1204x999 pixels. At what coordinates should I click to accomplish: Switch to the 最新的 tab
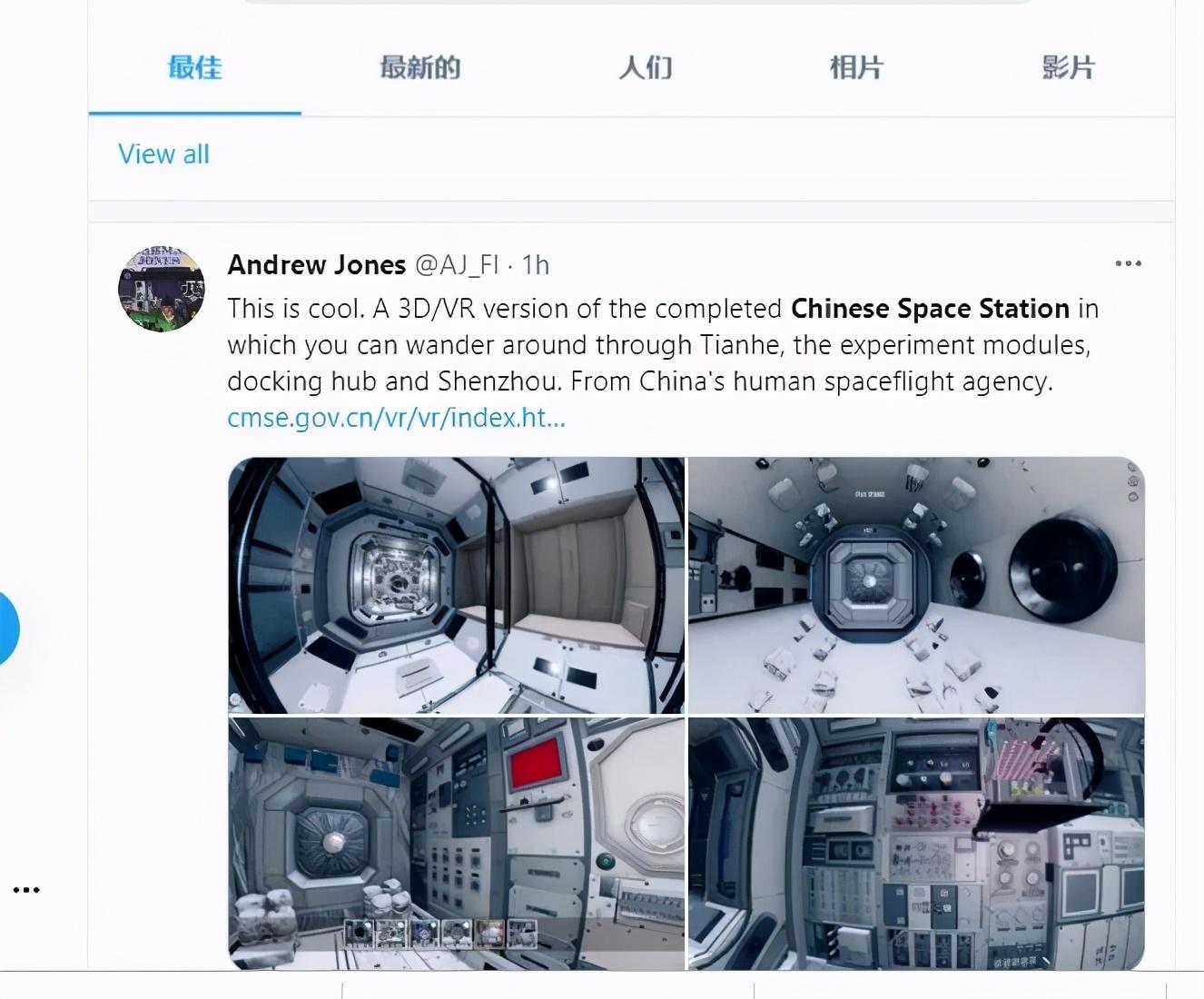point(419,67)
